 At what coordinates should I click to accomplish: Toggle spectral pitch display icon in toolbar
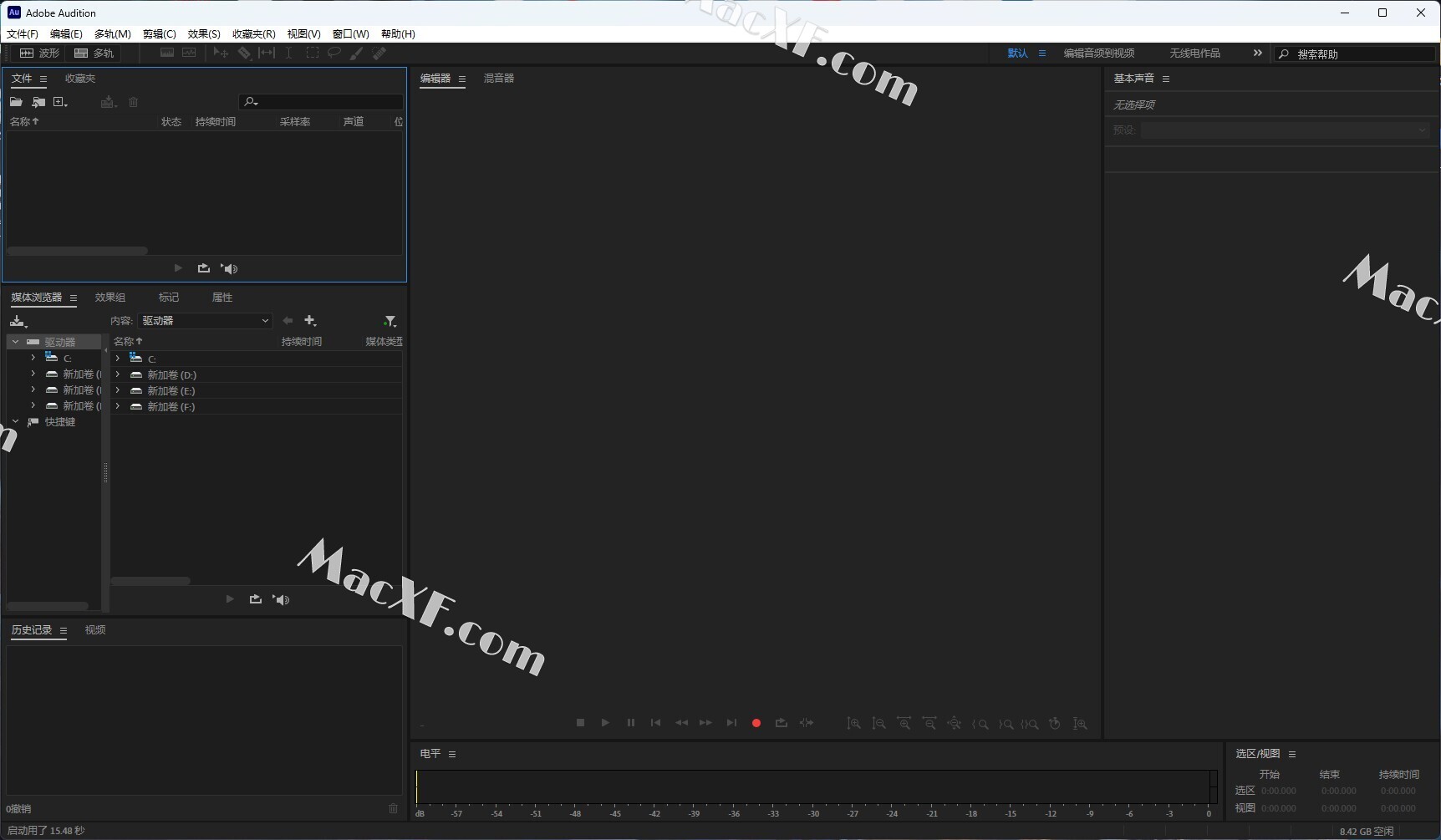[x=189, y=53]
